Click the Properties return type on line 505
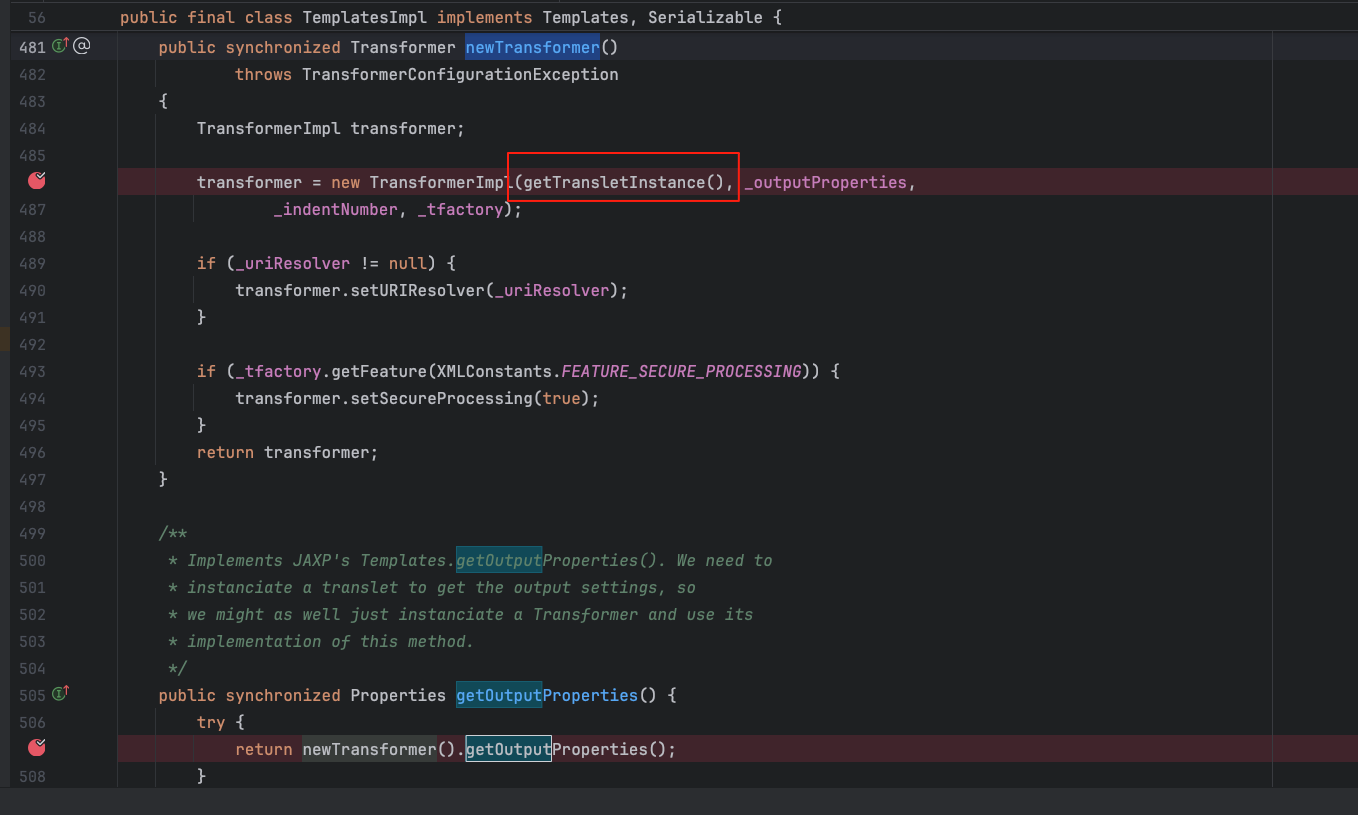The image size is (1358, 815). pyautogui.click(x=398, y=695)
